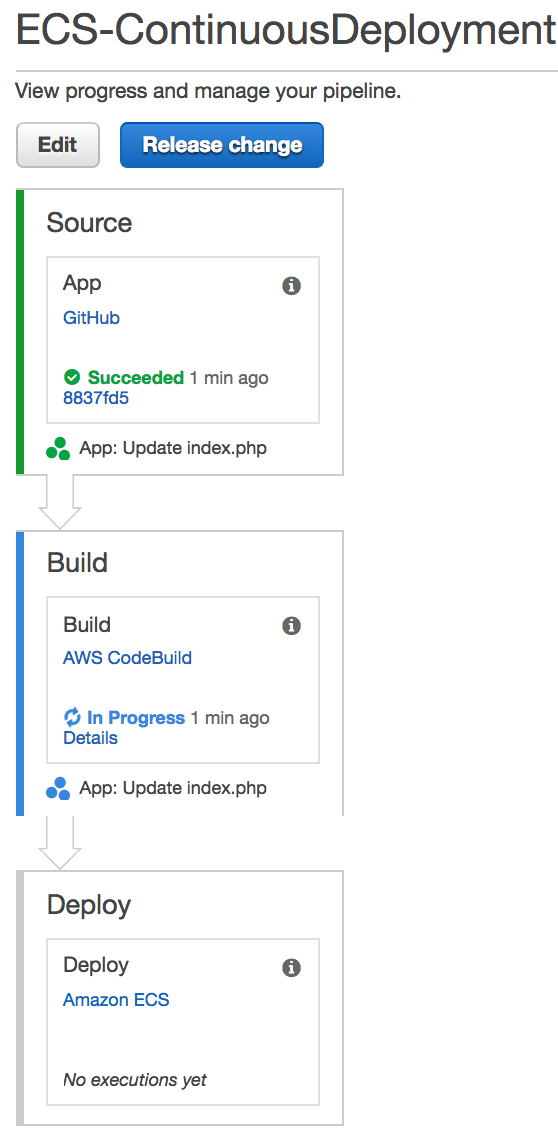The height and width of the screenshot is (1142, 558).
Task: Click the Edit button
Action: click(58, 144)
